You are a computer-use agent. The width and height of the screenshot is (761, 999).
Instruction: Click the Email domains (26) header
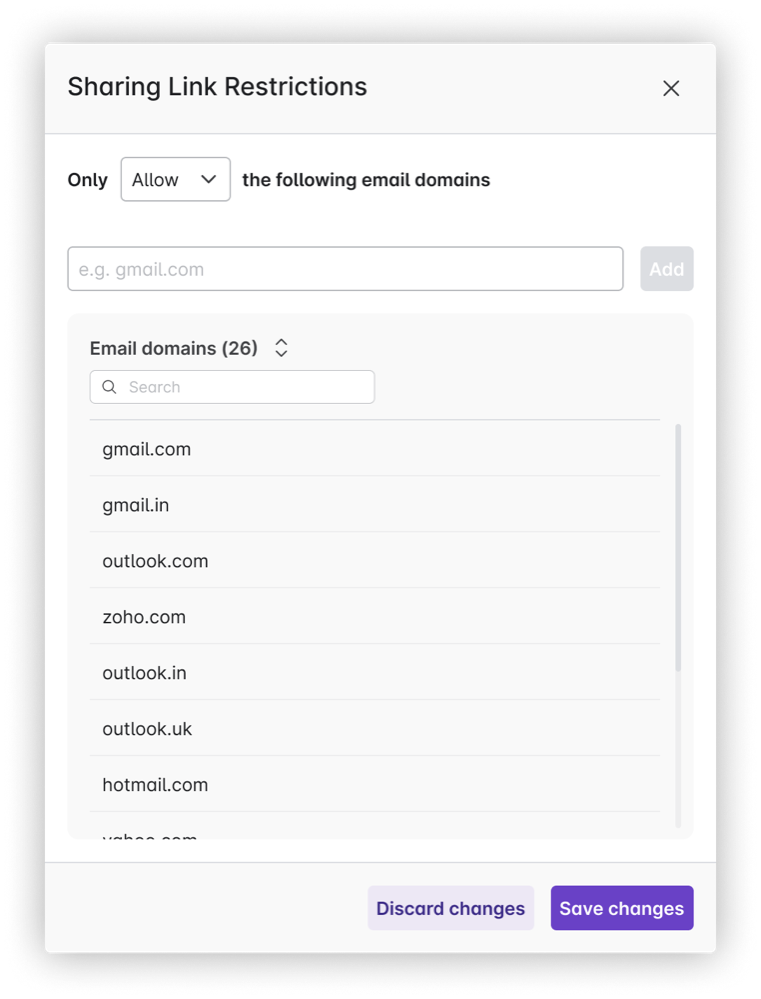pyautogui.click(x=174, y=348)
